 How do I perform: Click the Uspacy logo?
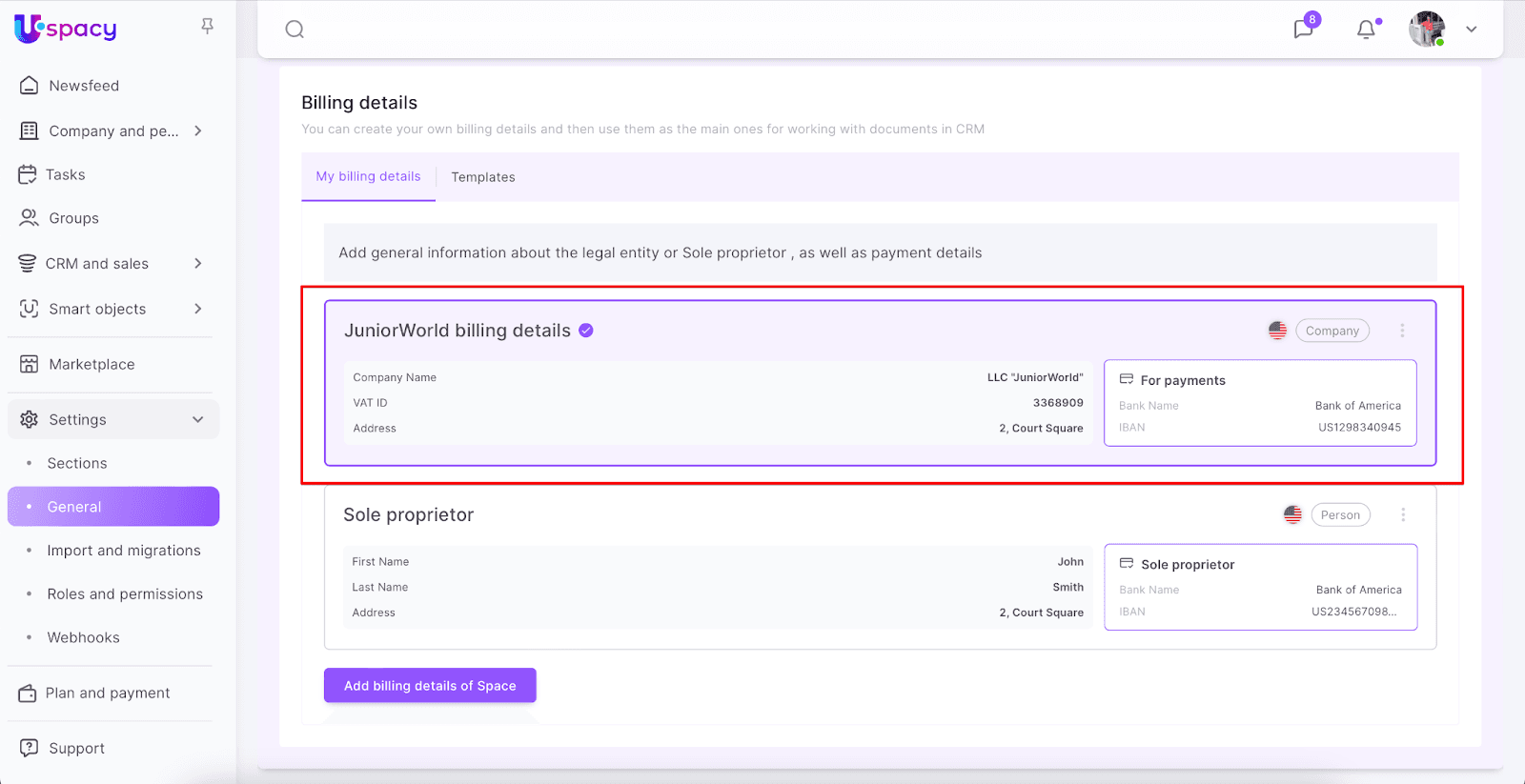66,29
